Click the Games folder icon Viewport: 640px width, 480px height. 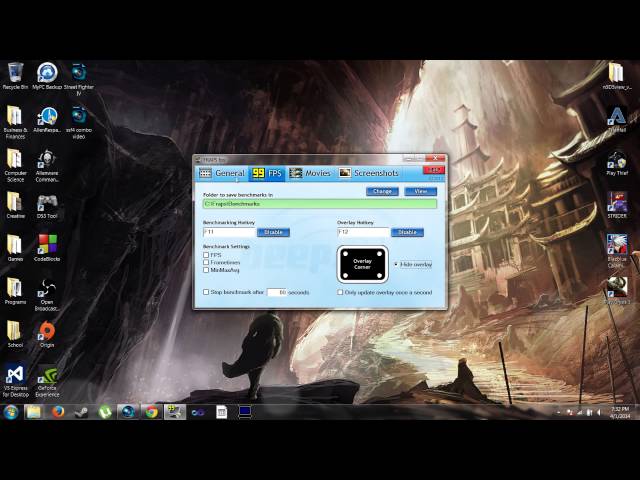(15, 248)
